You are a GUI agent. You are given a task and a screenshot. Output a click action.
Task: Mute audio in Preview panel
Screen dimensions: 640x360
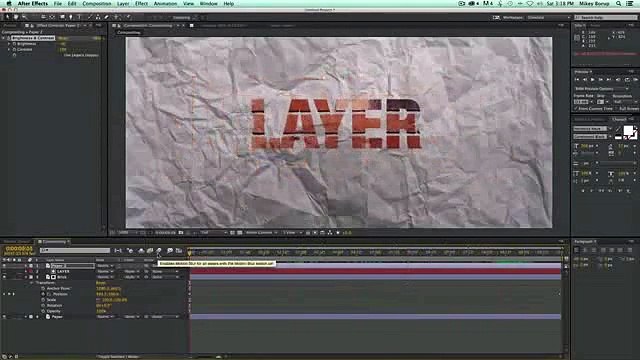(x=618, y=80)
